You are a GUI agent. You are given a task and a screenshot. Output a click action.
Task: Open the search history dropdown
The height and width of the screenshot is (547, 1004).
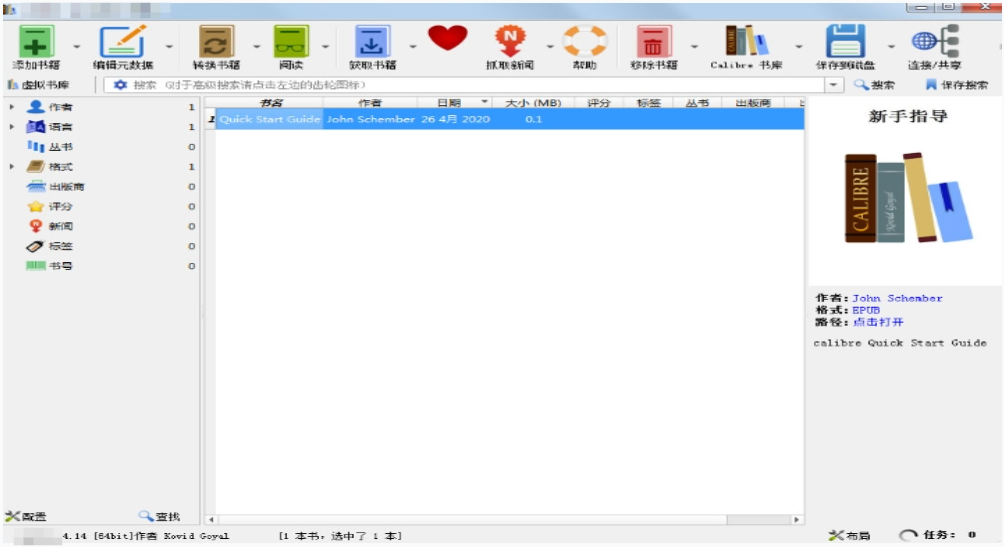[x=833, y=85]
